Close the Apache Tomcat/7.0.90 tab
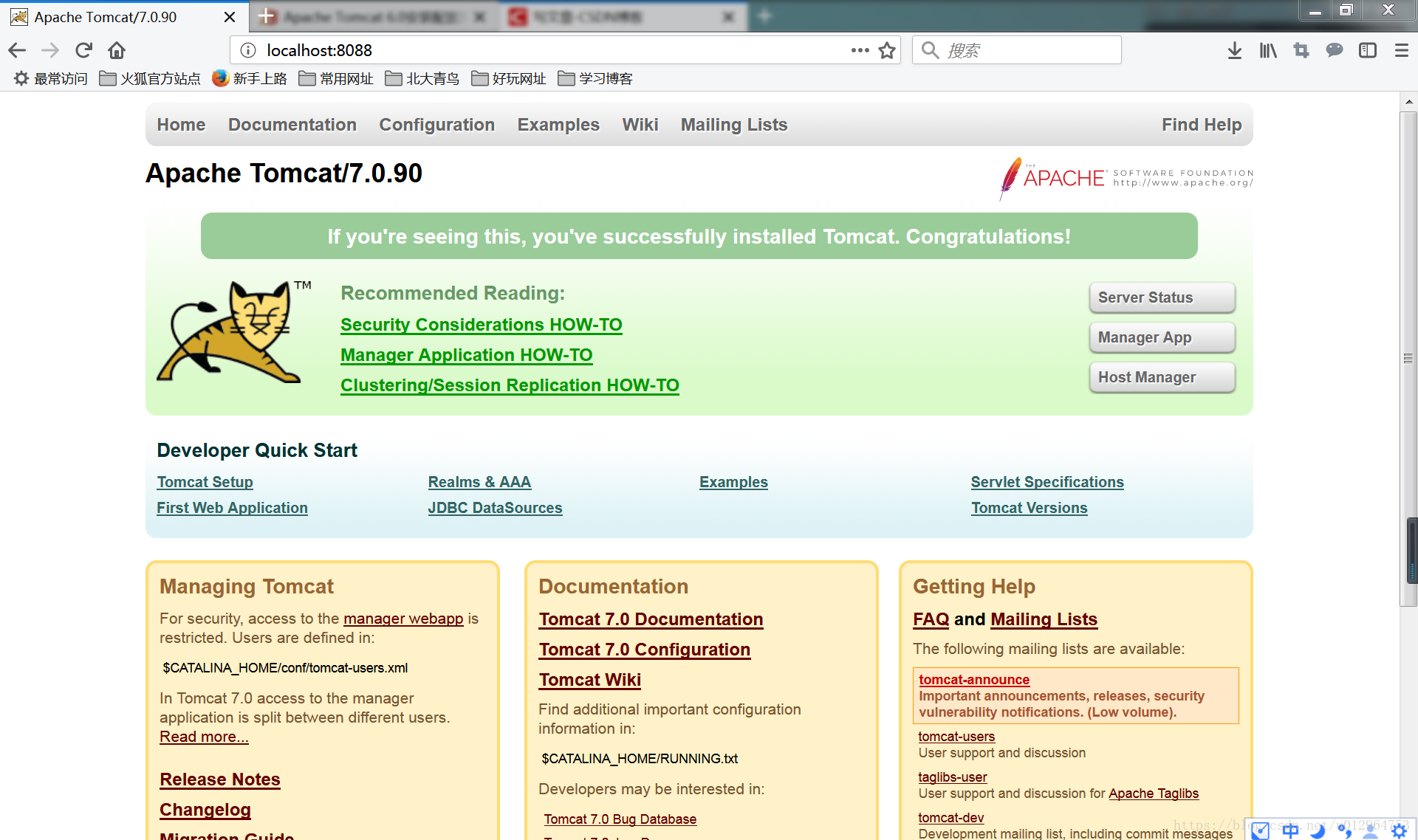Viewport: 1418px width, 840px height. point(230,17)
